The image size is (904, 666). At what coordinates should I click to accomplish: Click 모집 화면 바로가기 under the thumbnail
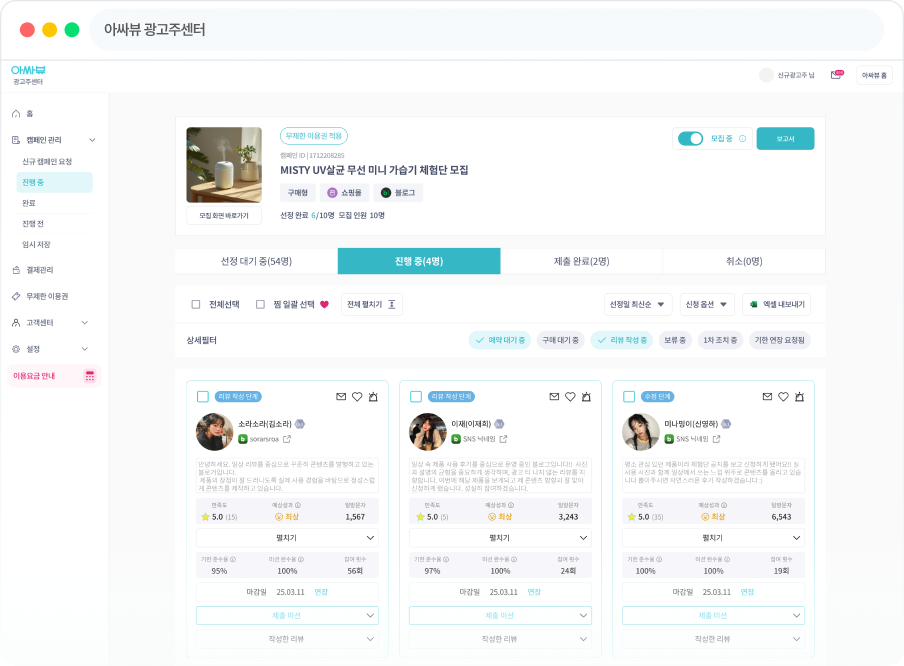[x=224, y=216]
